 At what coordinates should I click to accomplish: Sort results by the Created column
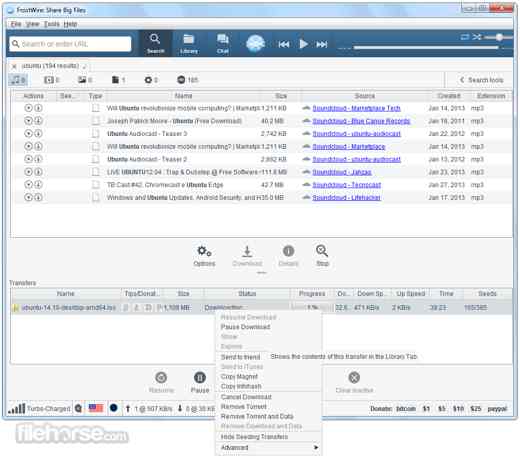pos(449,96)
